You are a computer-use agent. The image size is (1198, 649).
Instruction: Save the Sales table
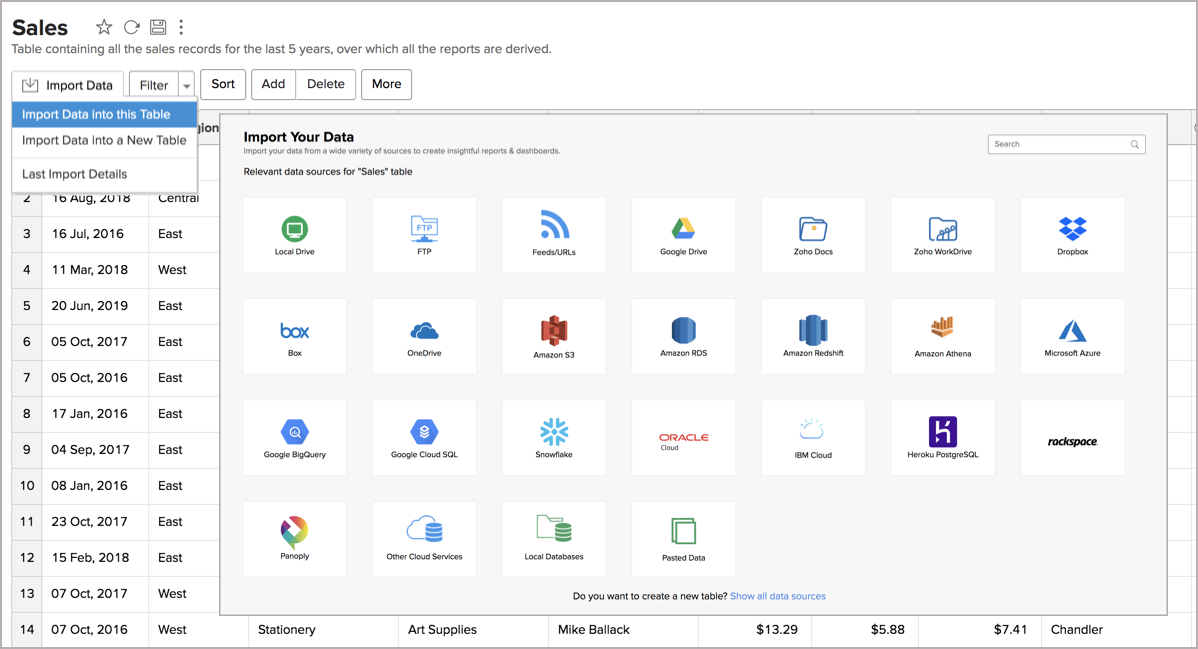tap(157, 27)
